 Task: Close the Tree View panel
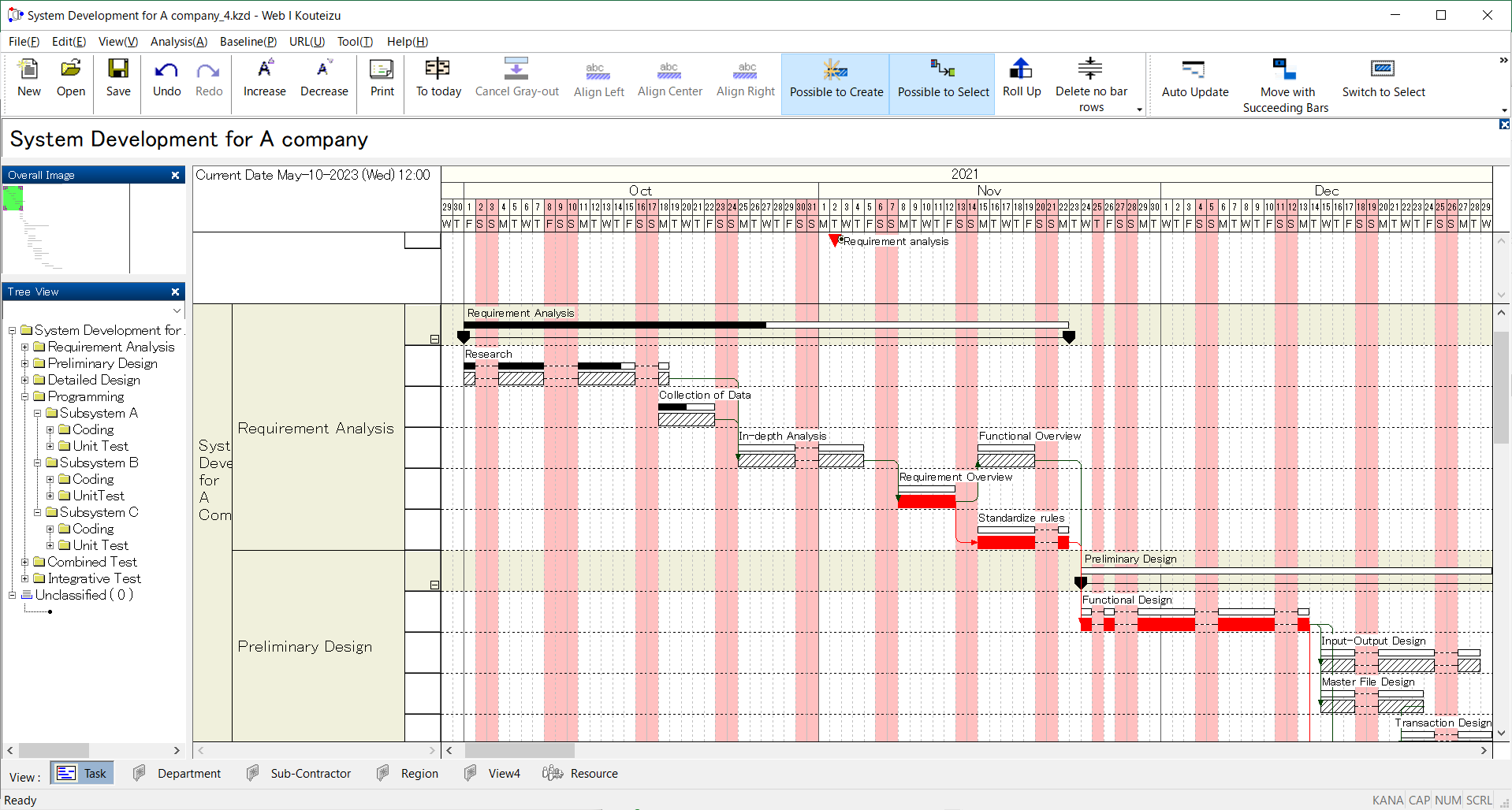[175, 292]
